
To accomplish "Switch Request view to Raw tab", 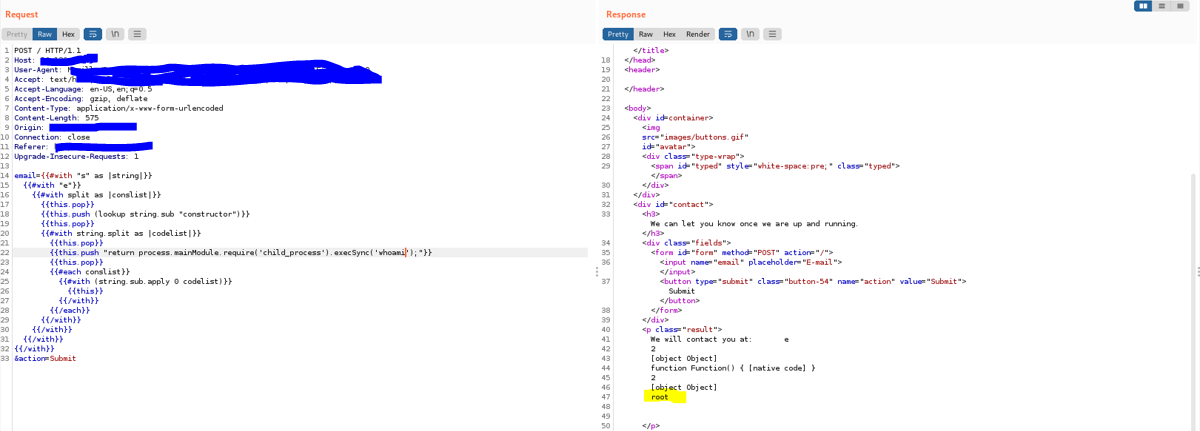I will (x=45, y=34).
